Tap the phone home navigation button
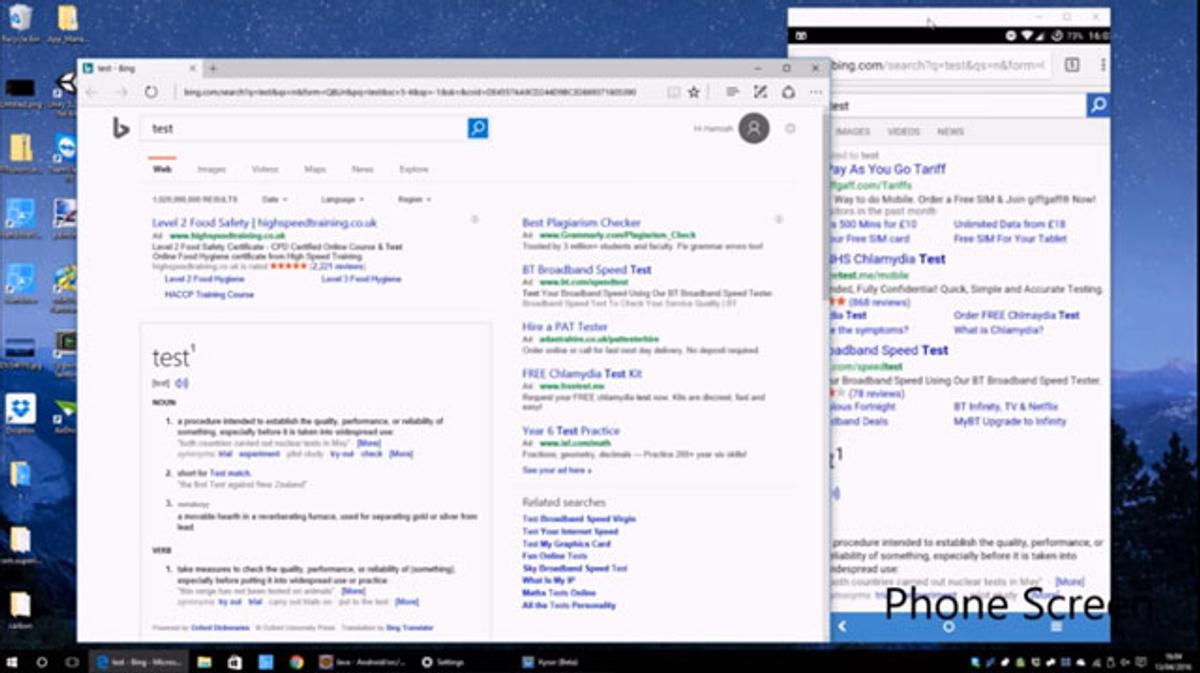 click(x=948, y=626)
